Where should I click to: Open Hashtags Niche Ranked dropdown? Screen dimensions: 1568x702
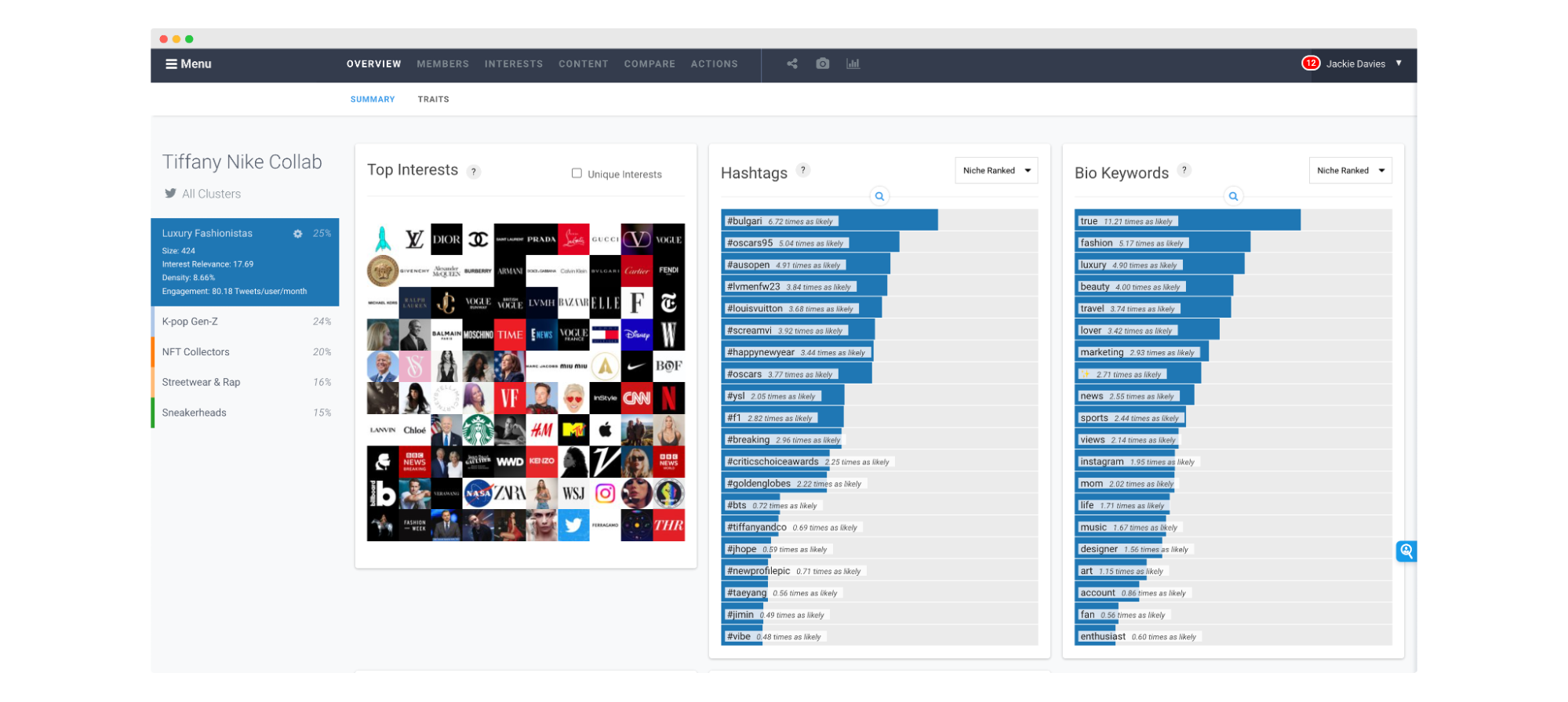(x=996, y=170)
